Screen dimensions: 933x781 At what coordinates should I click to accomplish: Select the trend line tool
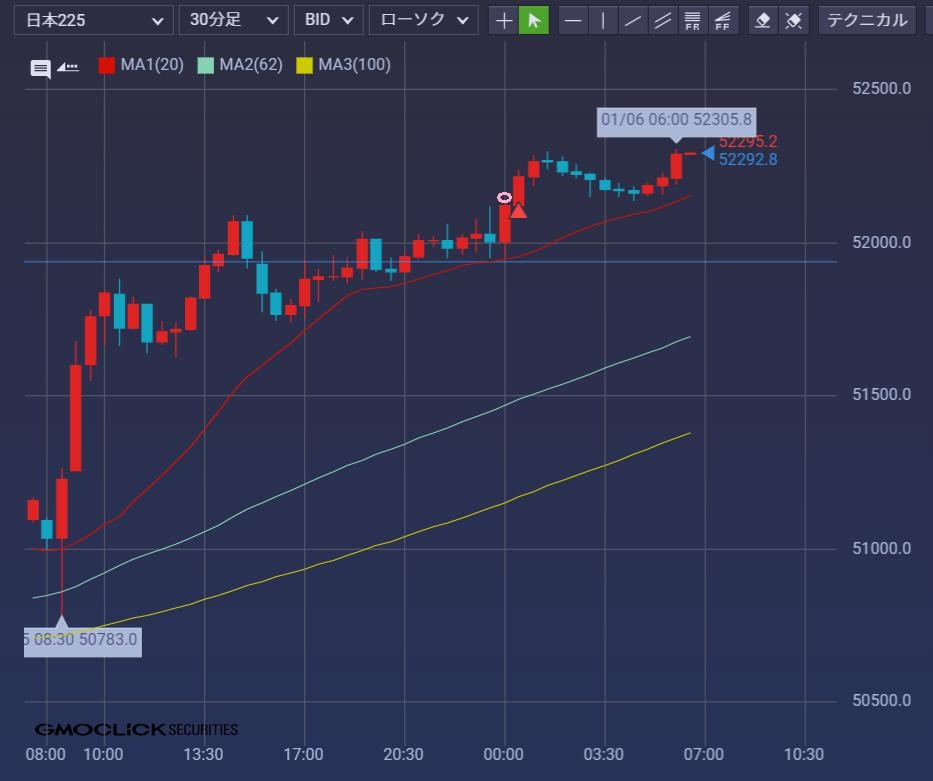632,20
